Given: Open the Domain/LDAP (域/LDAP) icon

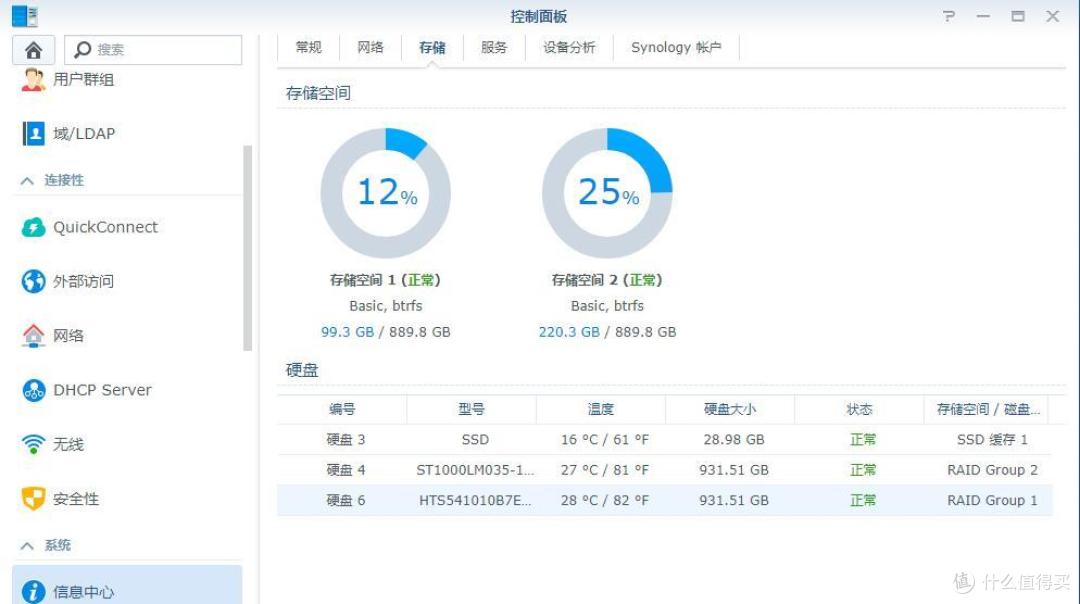Looking at the screenshot, I should tap(33, 134).
